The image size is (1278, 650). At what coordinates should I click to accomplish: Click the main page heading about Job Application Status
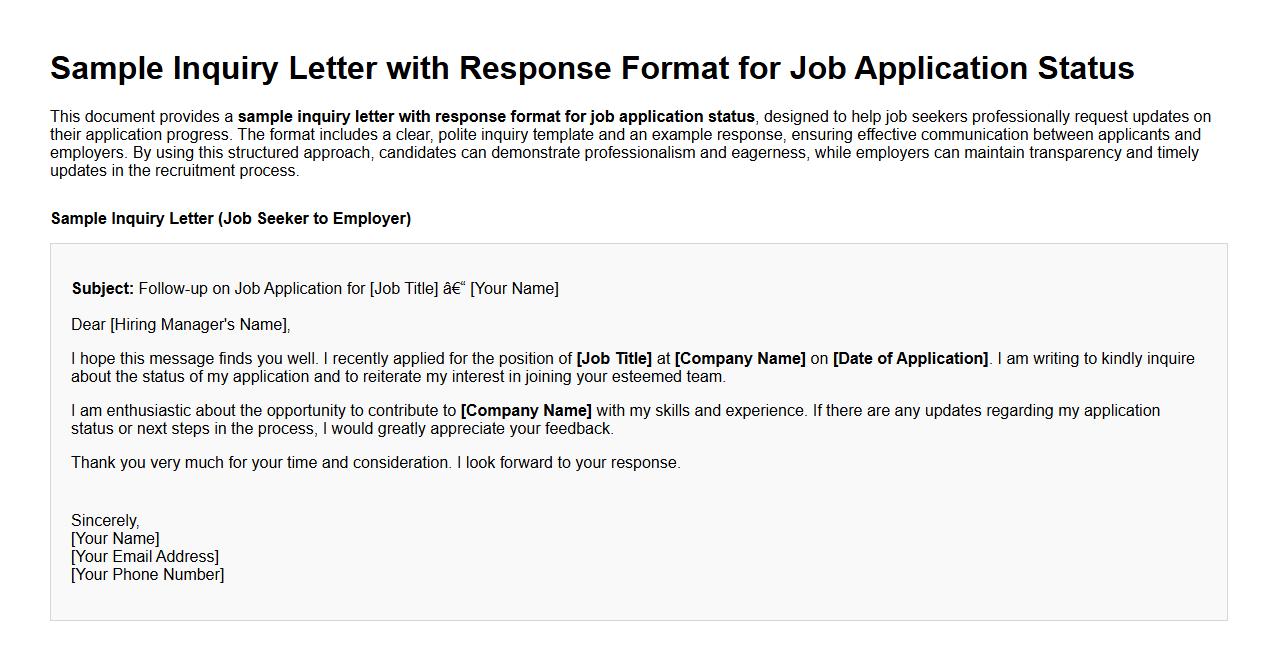point(592,68)
